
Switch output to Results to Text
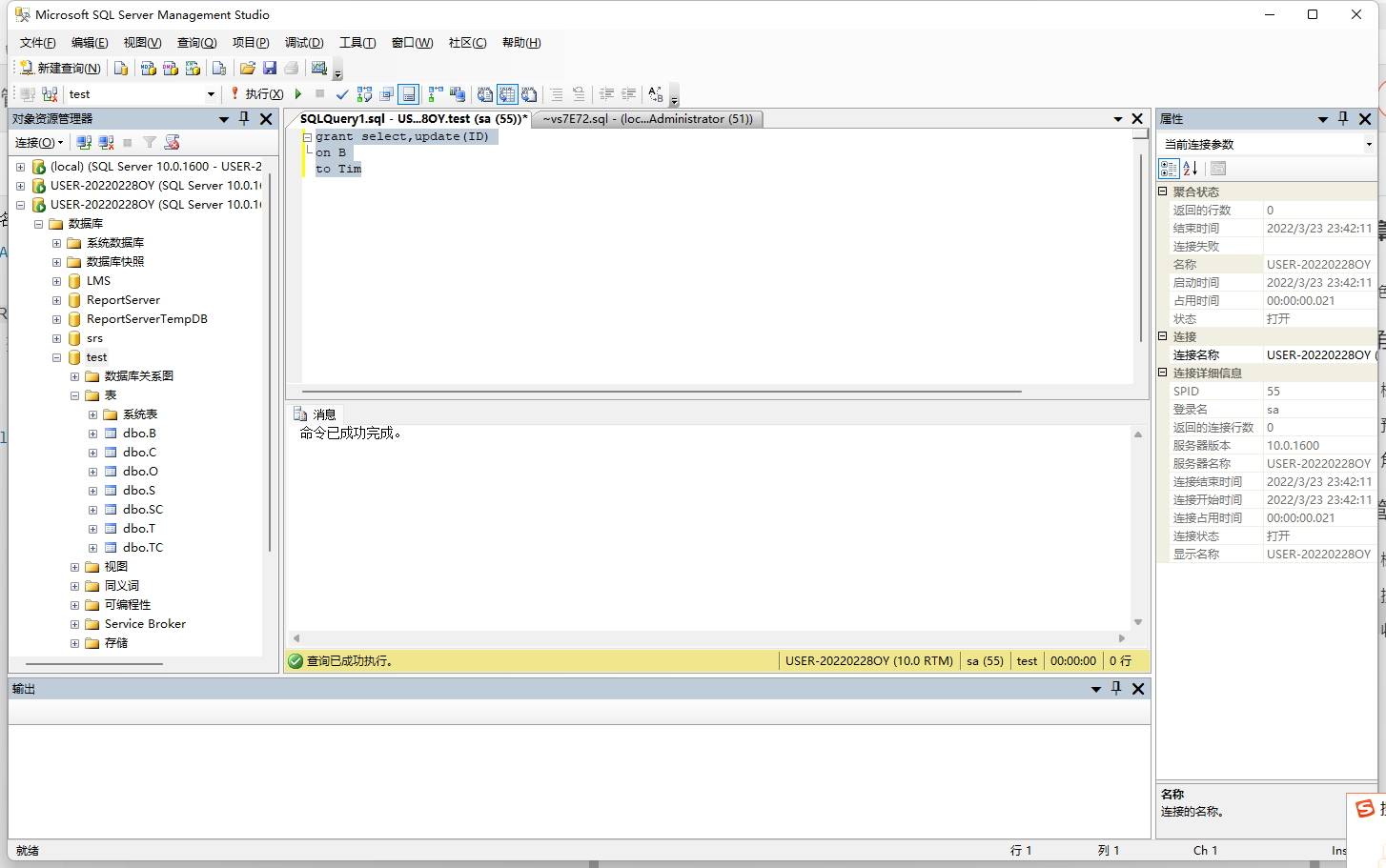(x=485, y=94)
